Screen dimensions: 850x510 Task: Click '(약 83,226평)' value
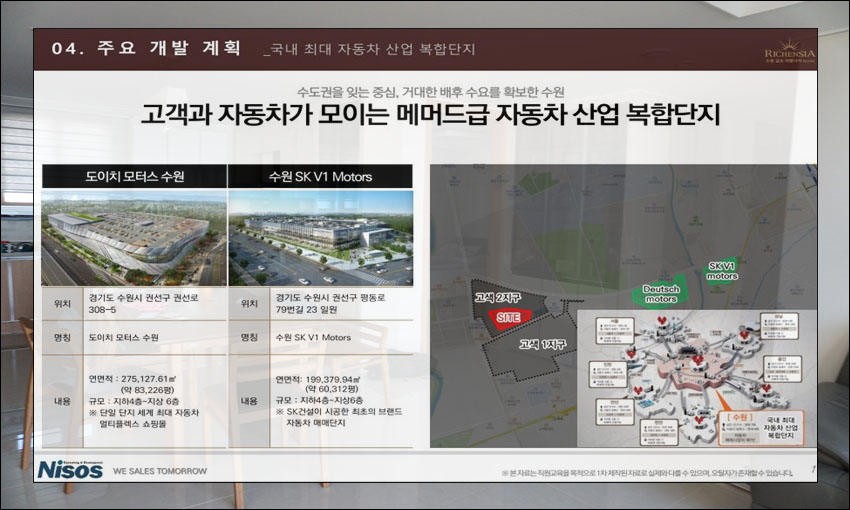(147, 390)
